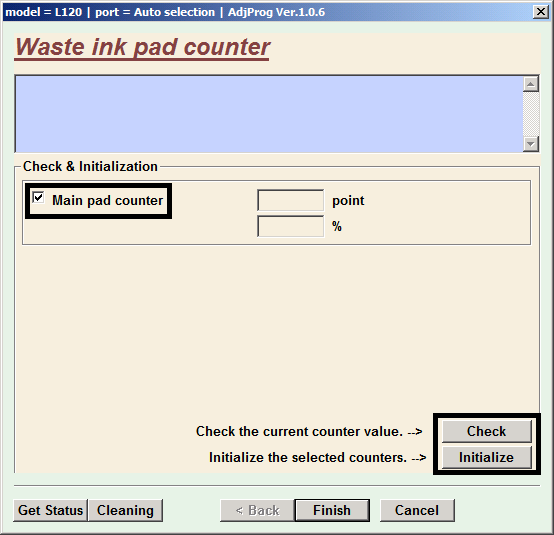Click the 'Check & Initialization' group label
Image resolution: width=554 pixels, height=535 pixels.
pos(90,166)
